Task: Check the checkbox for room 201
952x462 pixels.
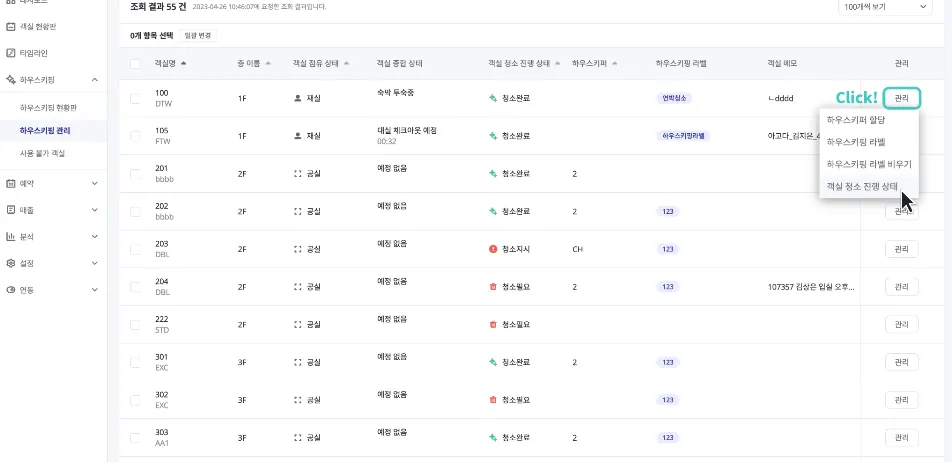Action: [x=135, y=174]
